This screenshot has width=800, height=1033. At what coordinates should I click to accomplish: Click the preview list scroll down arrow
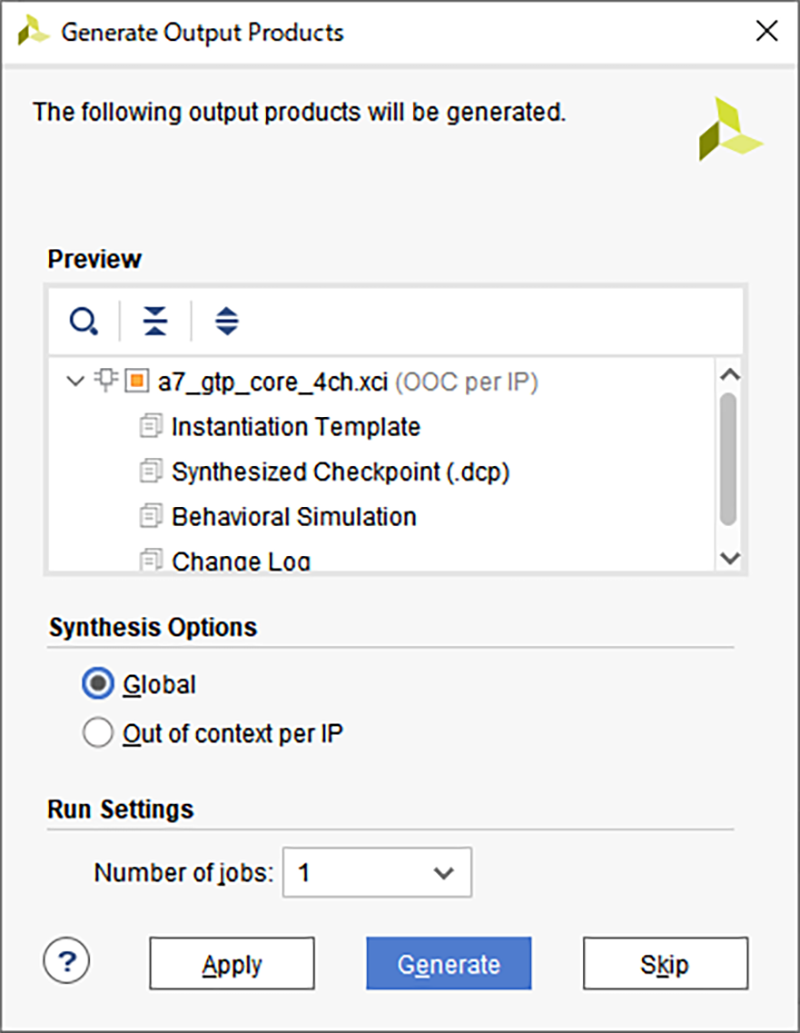click(729, 558)
